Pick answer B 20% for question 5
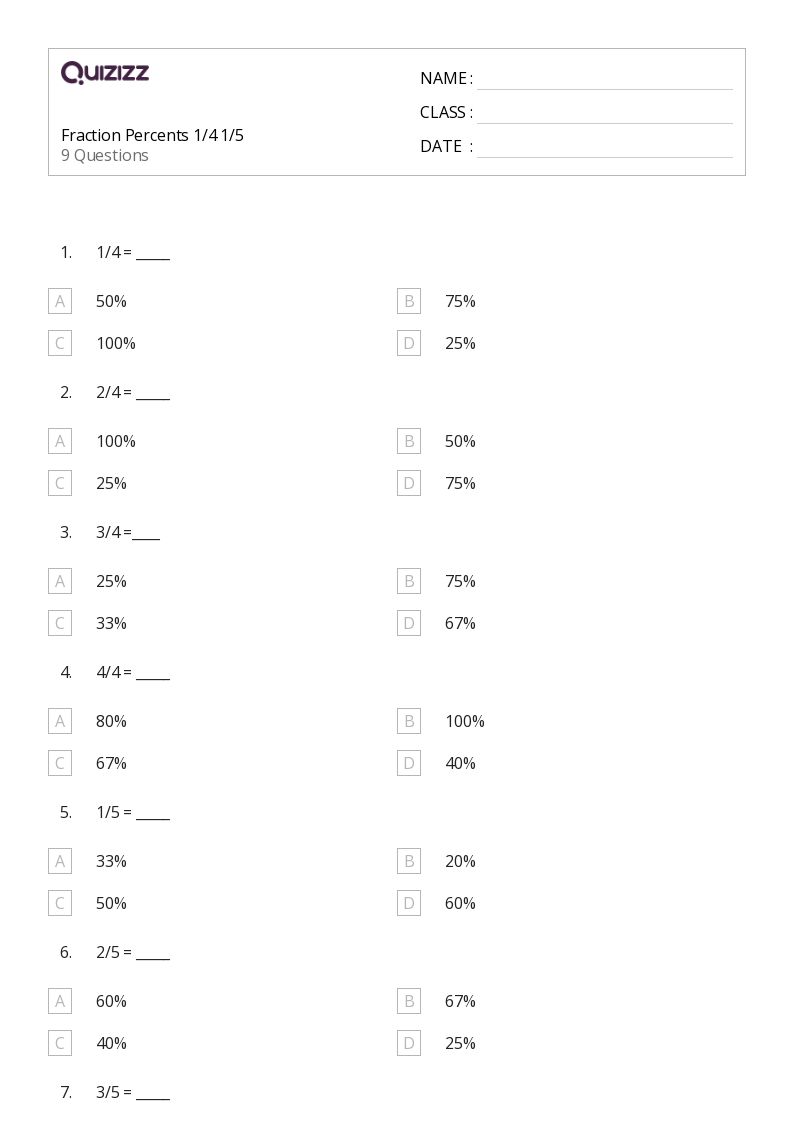Viewport: 794px width, 1123px height. click(x=409, y=861)
